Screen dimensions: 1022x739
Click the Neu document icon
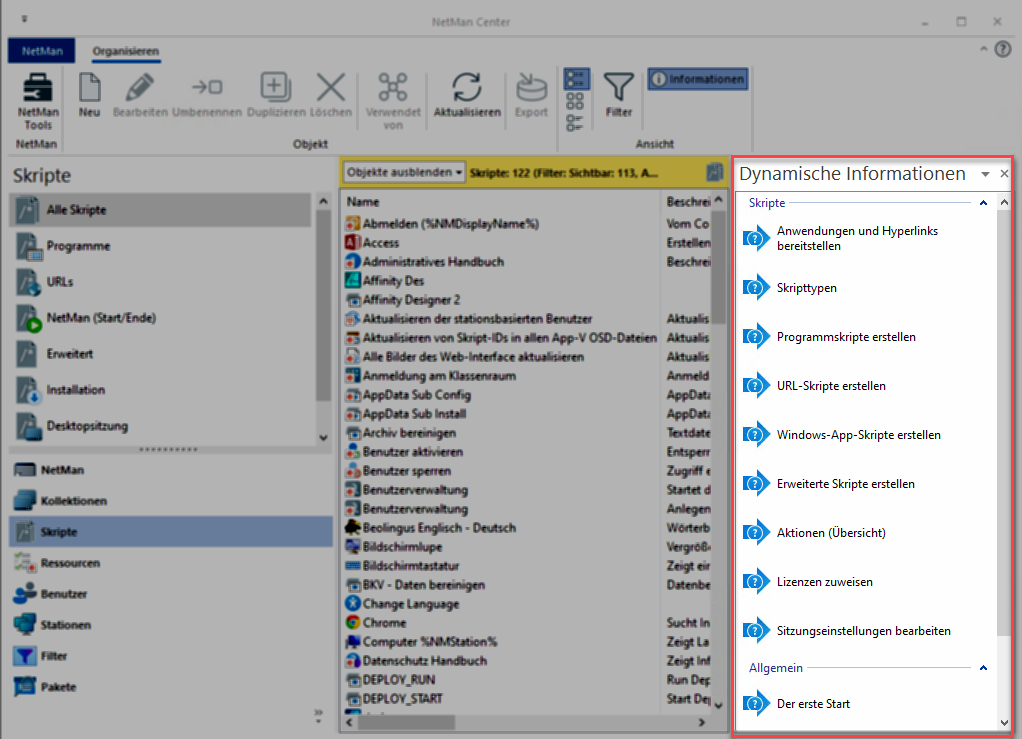coord(89,88)
